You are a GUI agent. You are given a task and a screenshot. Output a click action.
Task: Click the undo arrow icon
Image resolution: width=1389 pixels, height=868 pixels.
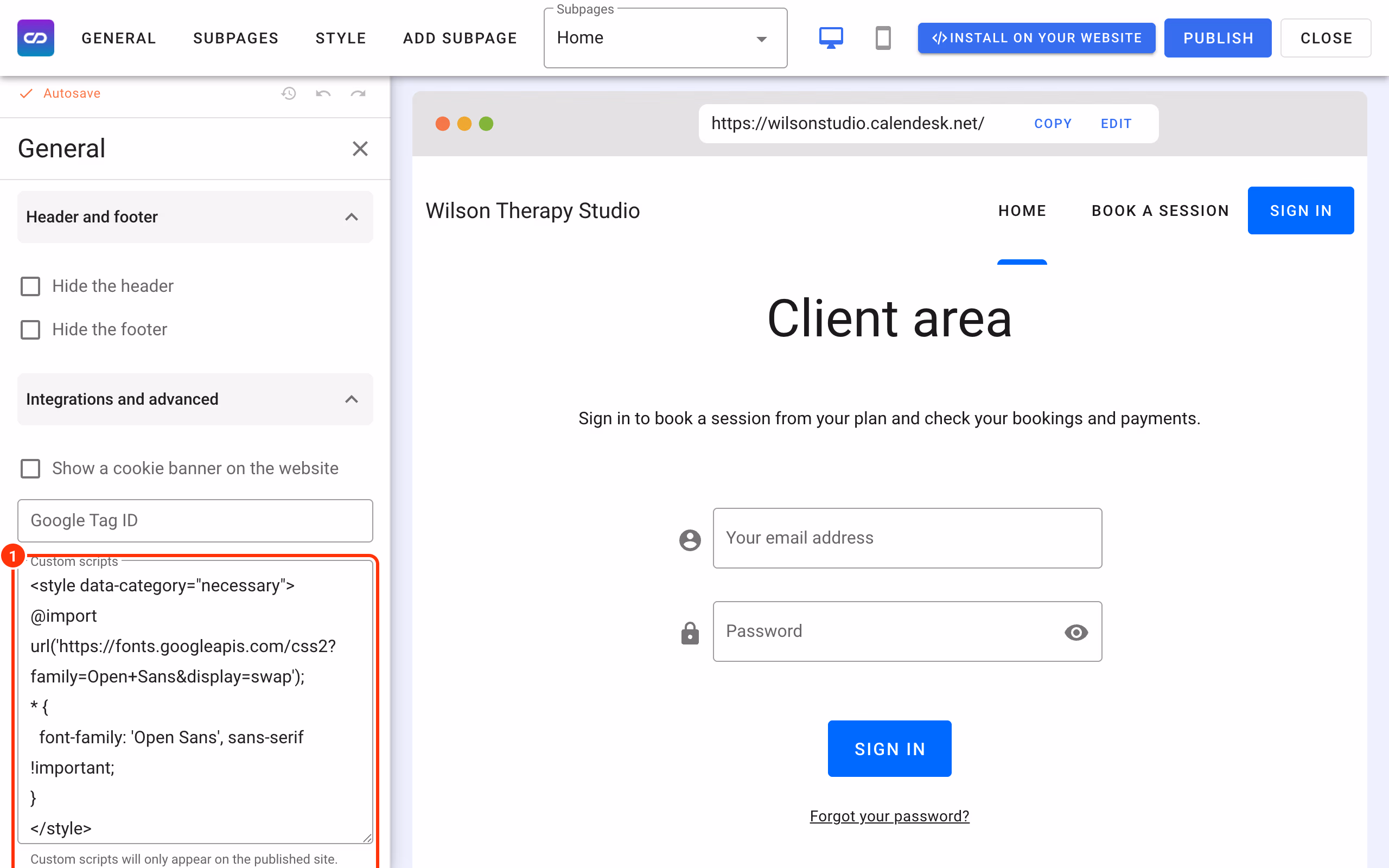click(x=323, y=93)
